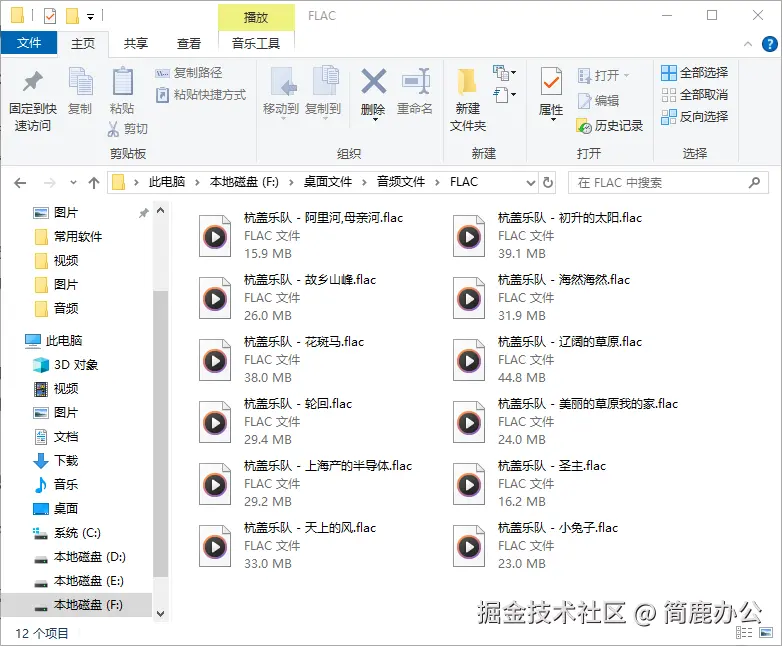Create a New folder from ribbon
The width and height of the screenshot is (782, 646).
tap(467, 99)
